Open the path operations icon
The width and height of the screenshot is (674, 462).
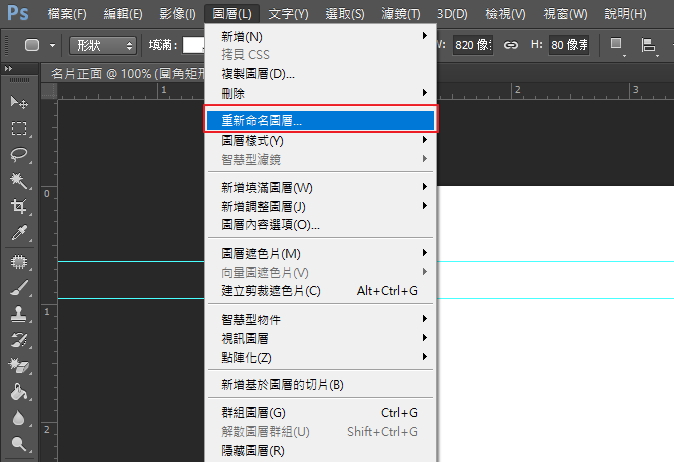(616, 45)
